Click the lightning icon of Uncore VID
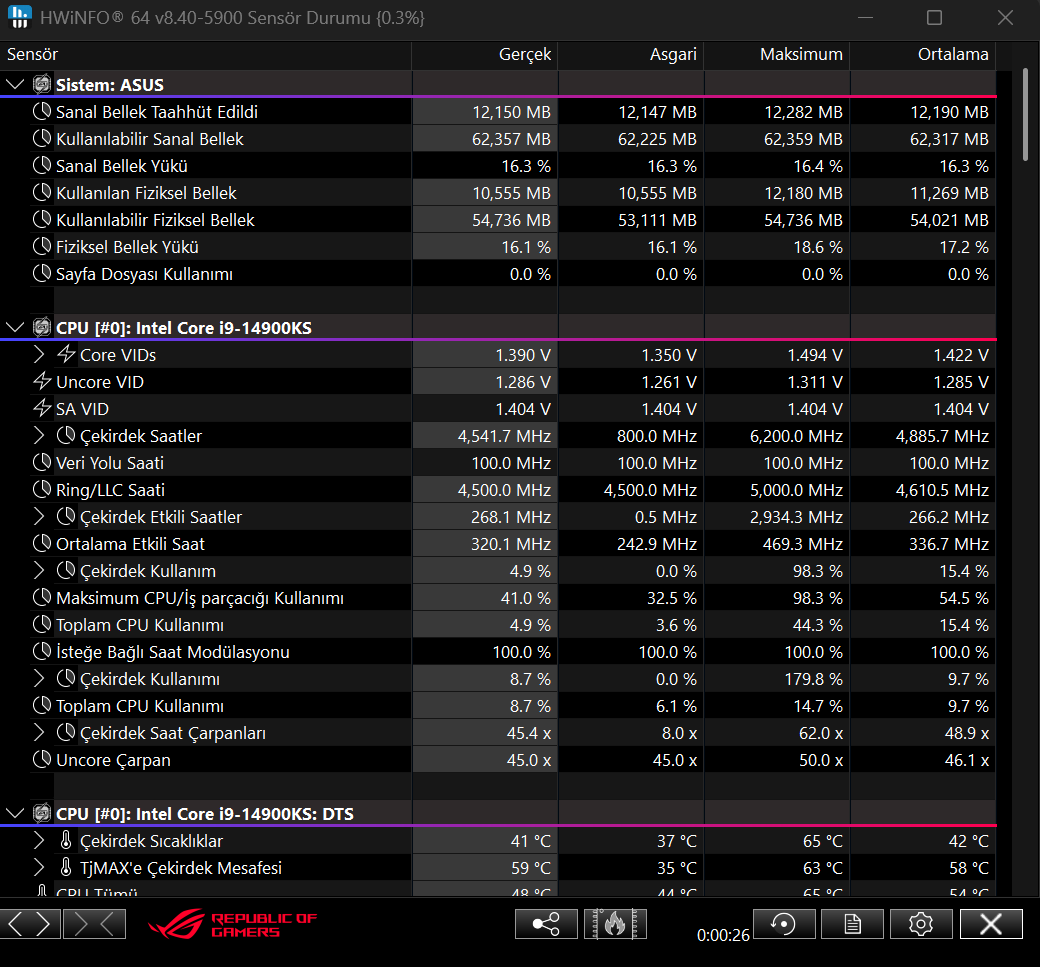Screen dimensions: 1040x967 (x=42, y=381)
